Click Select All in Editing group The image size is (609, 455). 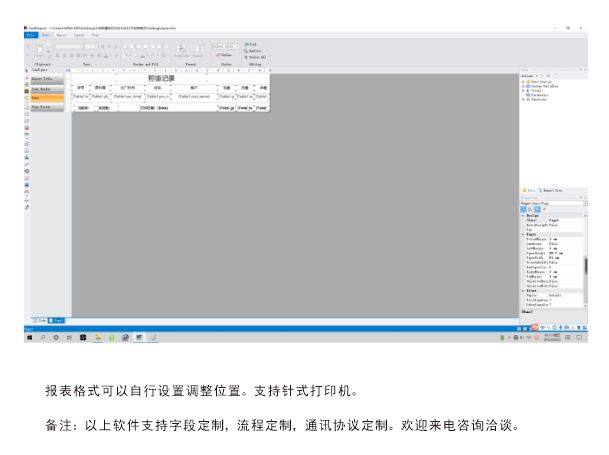tap(255, 57)
